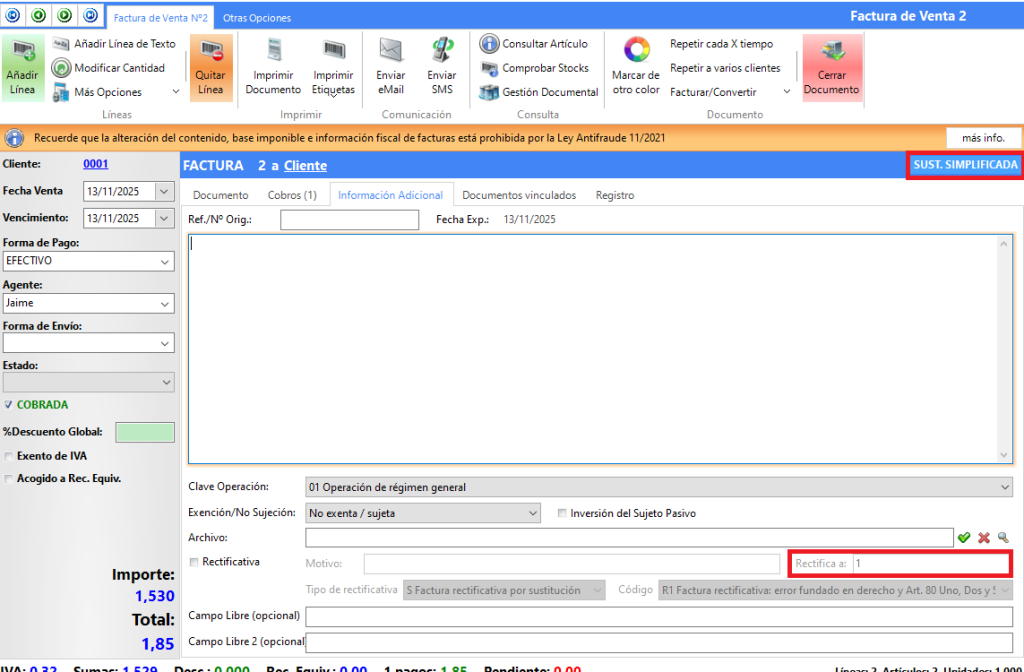Open Imprimir Etiquetas barcode tool
The height and width of the screenshot is (672, 1024).
click(x=333, y=51)
